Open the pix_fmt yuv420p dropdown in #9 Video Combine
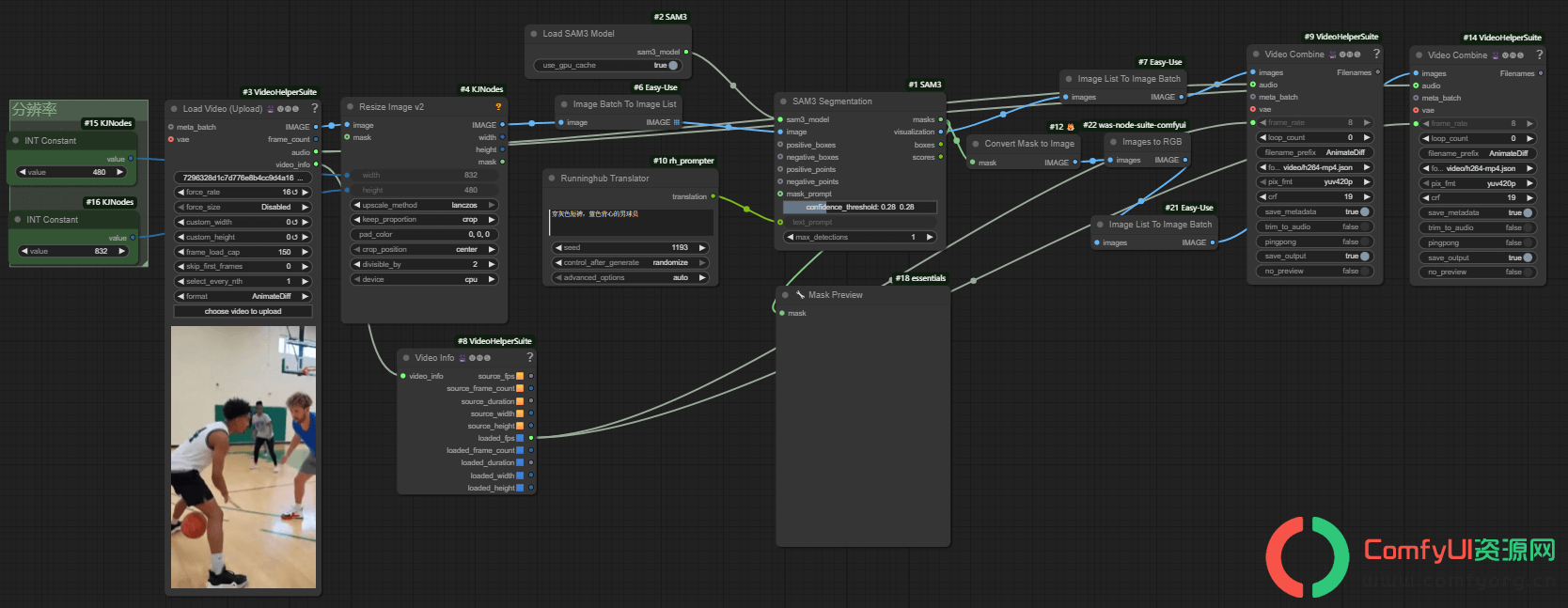The width and height of the screenshot is (1568, 608). click(x=1316, y=182)
